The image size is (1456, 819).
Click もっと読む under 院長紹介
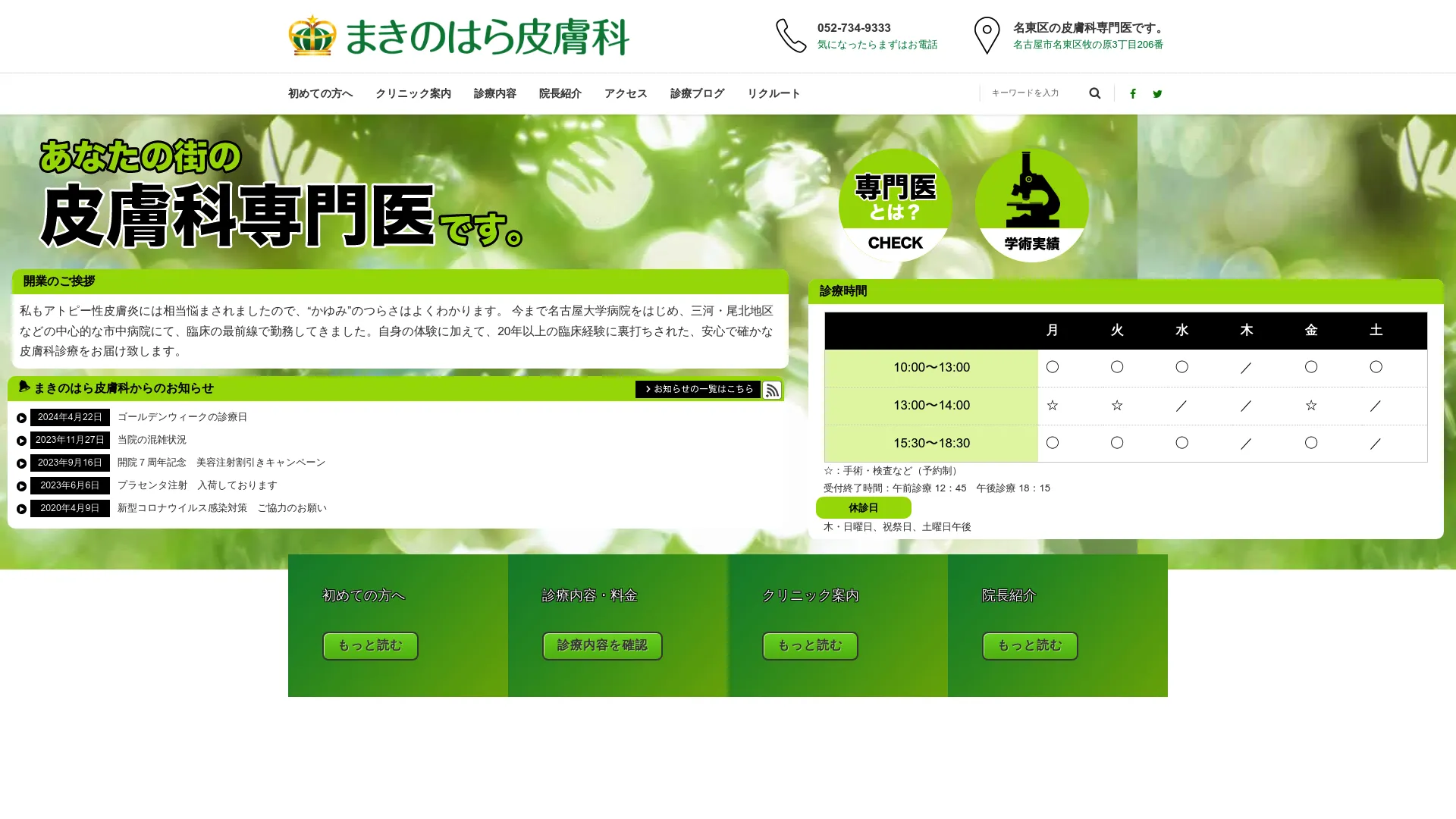(x=1029, y=645)
